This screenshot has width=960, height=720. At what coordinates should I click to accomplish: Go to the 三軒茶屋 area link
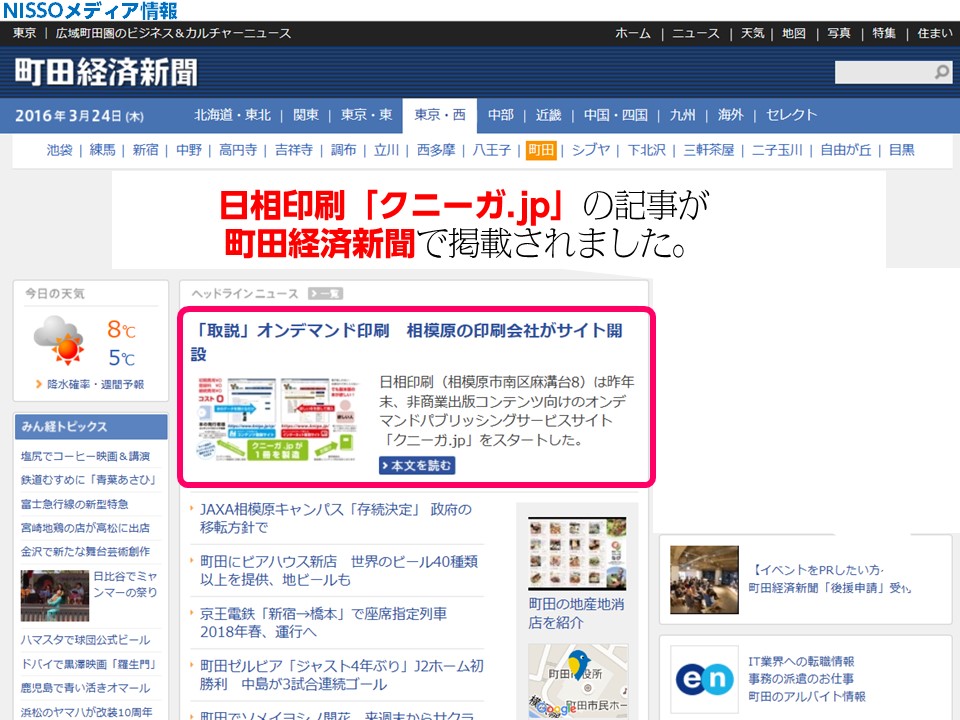[708, 150]
